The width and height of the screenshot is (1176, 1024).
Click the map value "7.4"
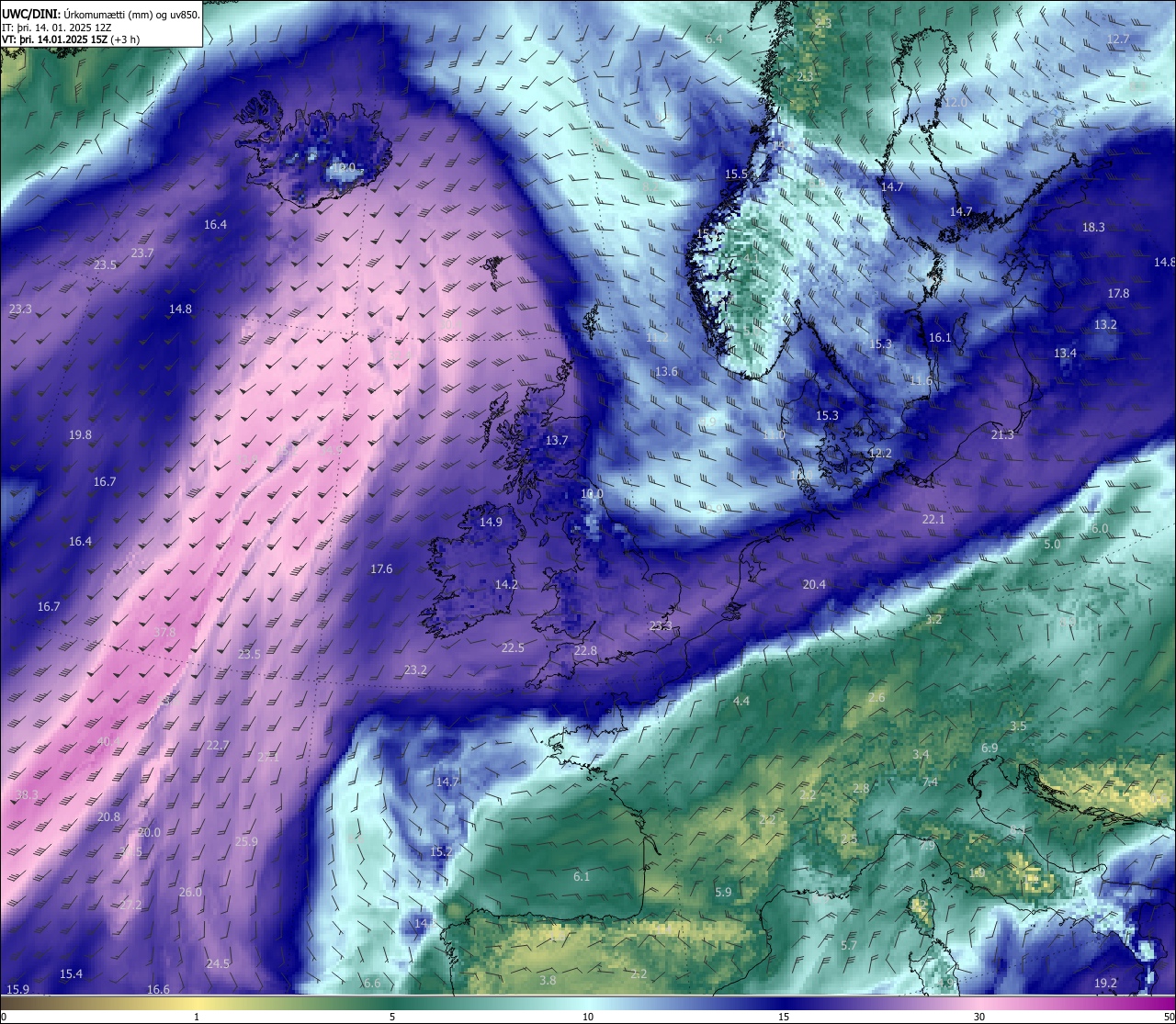[930, 782]
